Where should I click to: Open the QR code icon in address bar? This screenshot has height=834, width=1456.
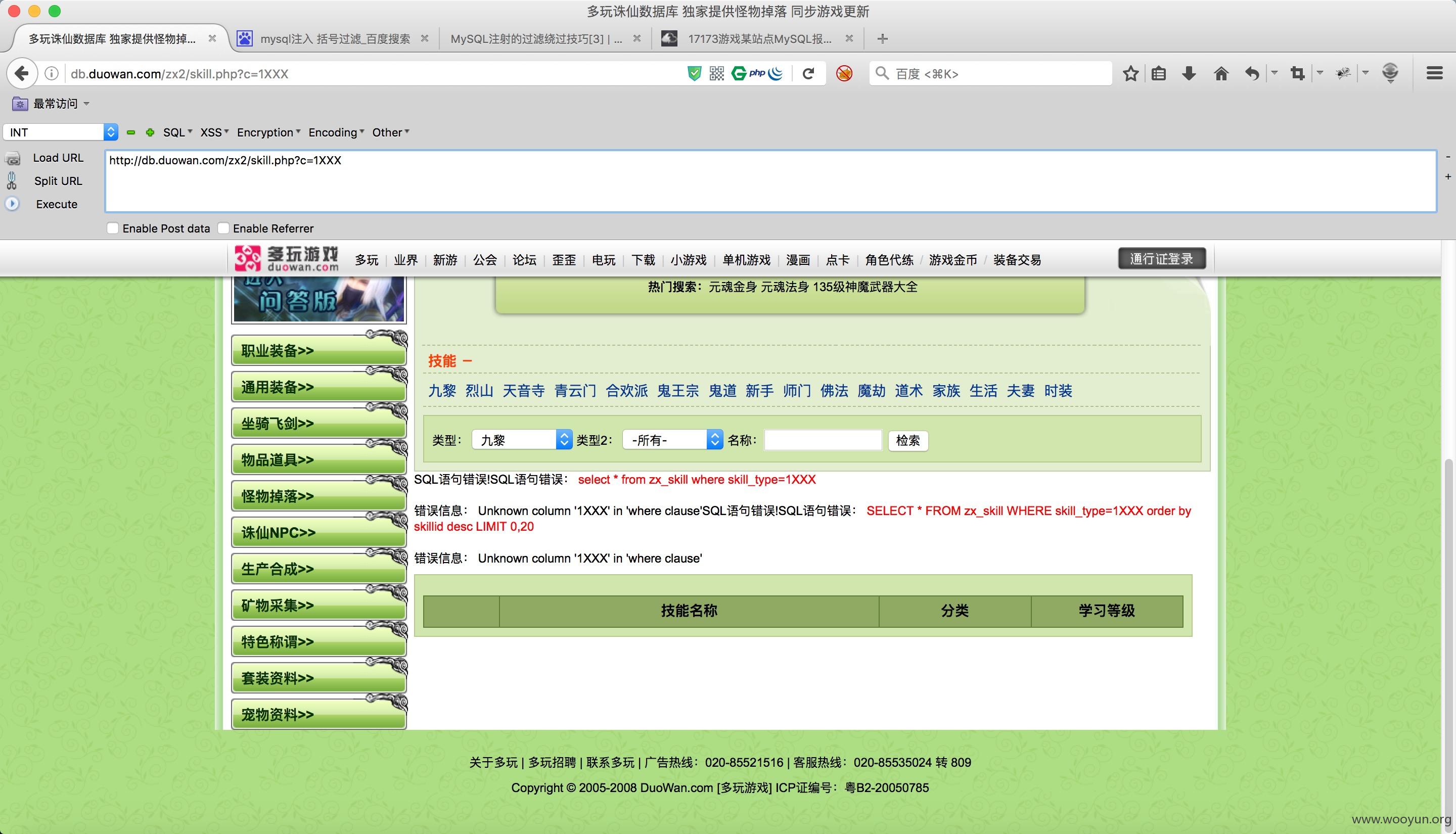(x=716, y=73)
